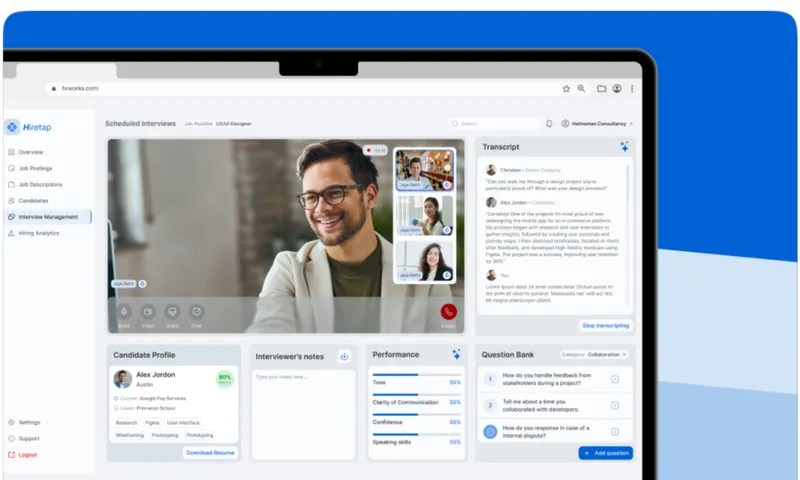This screenshot has width=800, height=480.
Task: Click the Hiretap logo
Action: (29, 127)
